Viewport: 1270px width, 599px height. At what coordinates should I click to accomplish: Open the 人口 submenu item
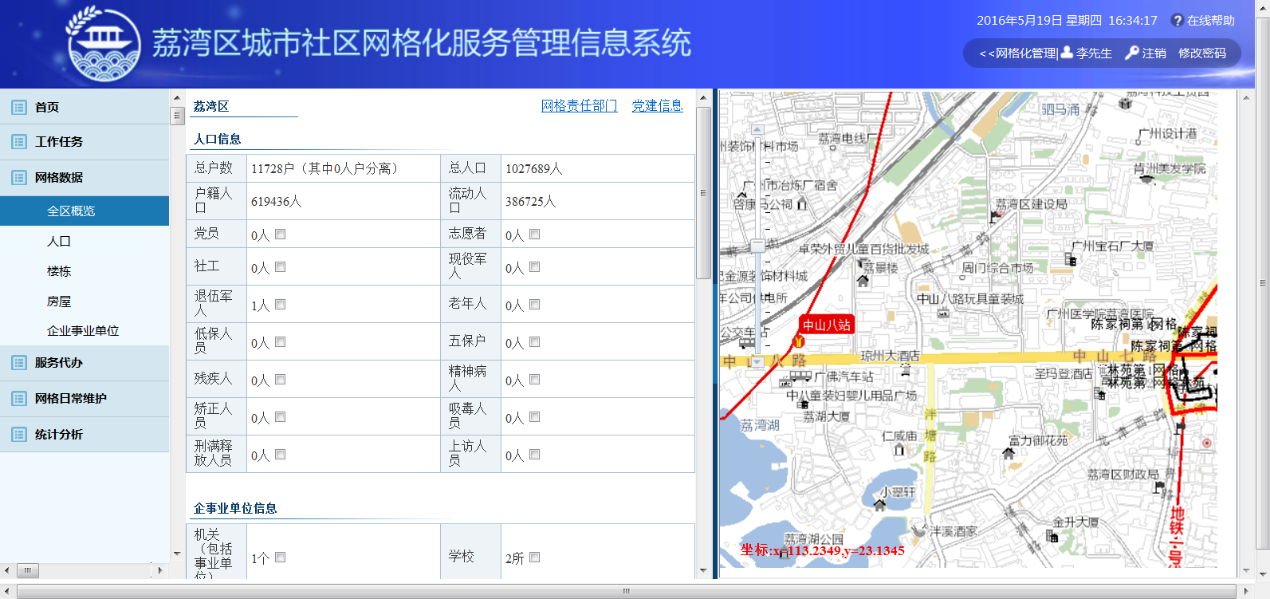click(x=59, y=241)
